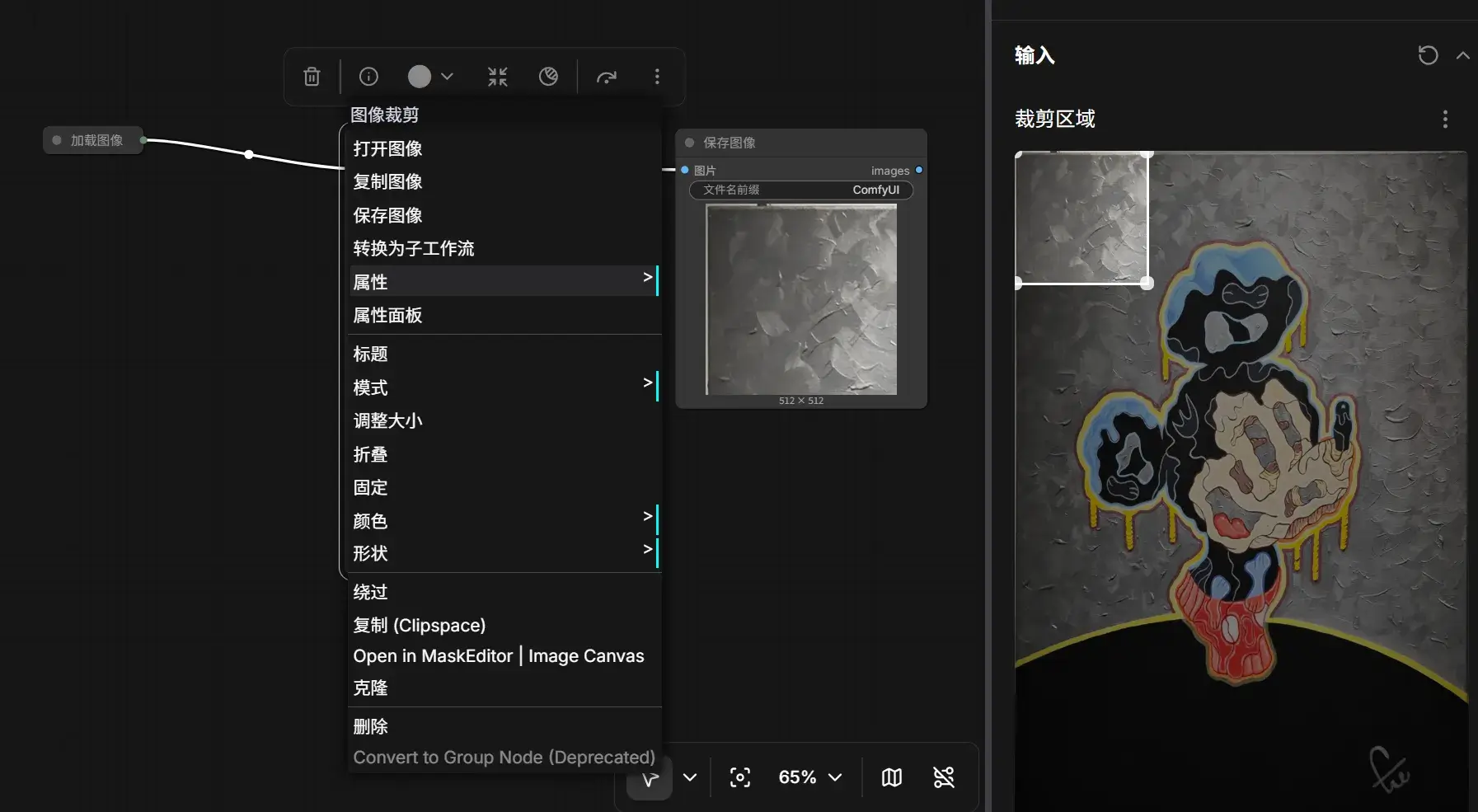Toggle link visibility icon
The width and height of the screenshot is (1478, 812).
pyautogui.click(x=944, y=777)
